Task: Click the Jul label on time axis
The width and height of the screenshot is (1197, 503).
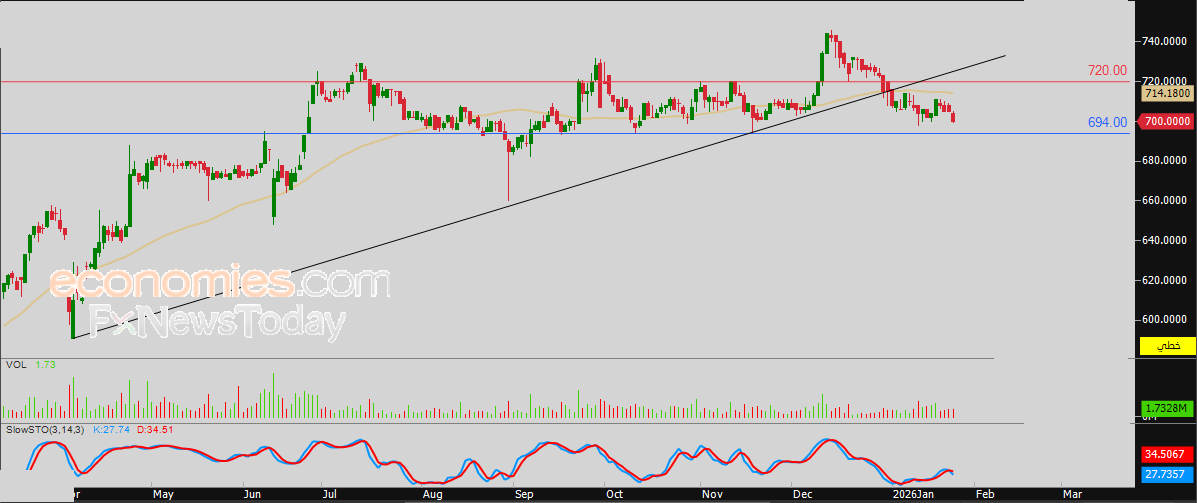Action: [x=330, y=494]
